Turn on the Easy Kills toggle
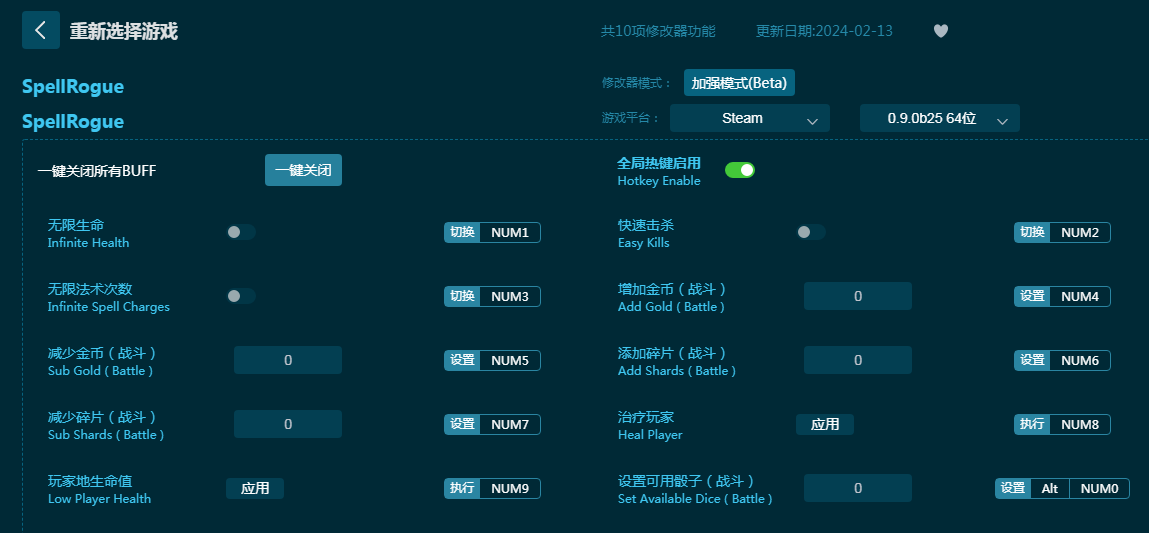 pos(810,232)
